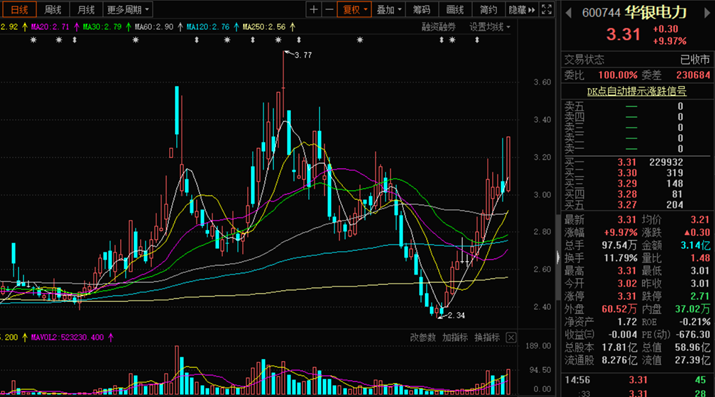Viewport: 715px width, 397px height.
Task: Open DK点自动提示涨跌信号 link
Action: click(637, 91)
